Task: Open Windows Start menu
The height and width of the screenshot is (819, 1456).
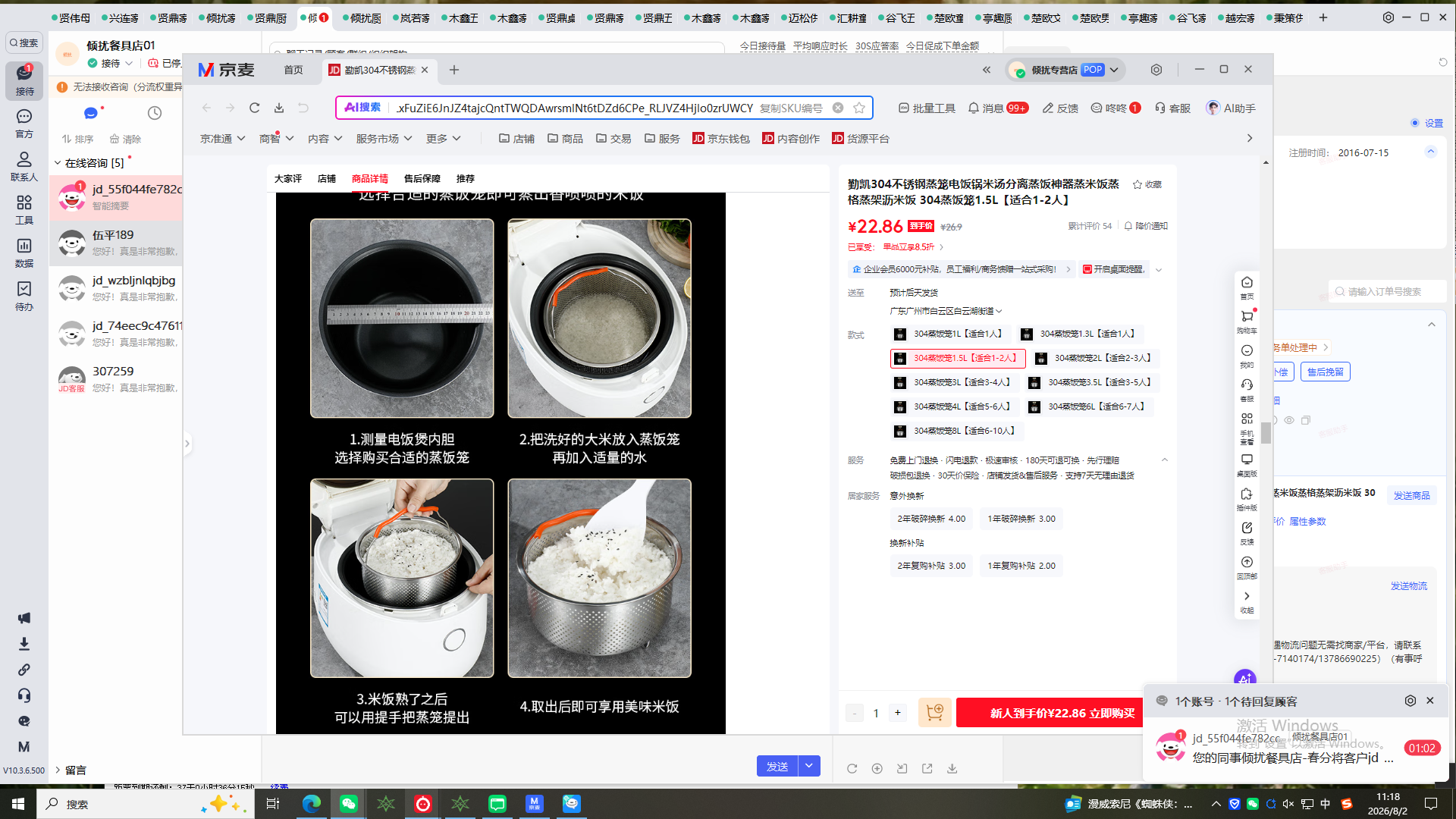Action: tap(18, 804)
